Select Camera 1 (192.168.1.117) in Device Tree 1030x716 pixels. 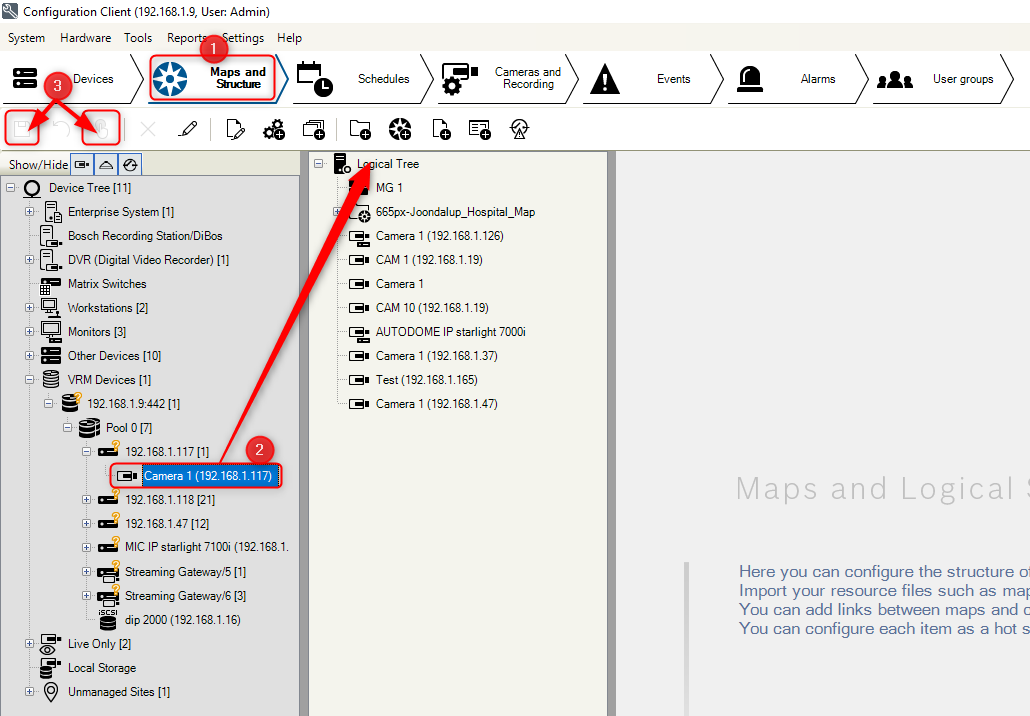[207, 476]
